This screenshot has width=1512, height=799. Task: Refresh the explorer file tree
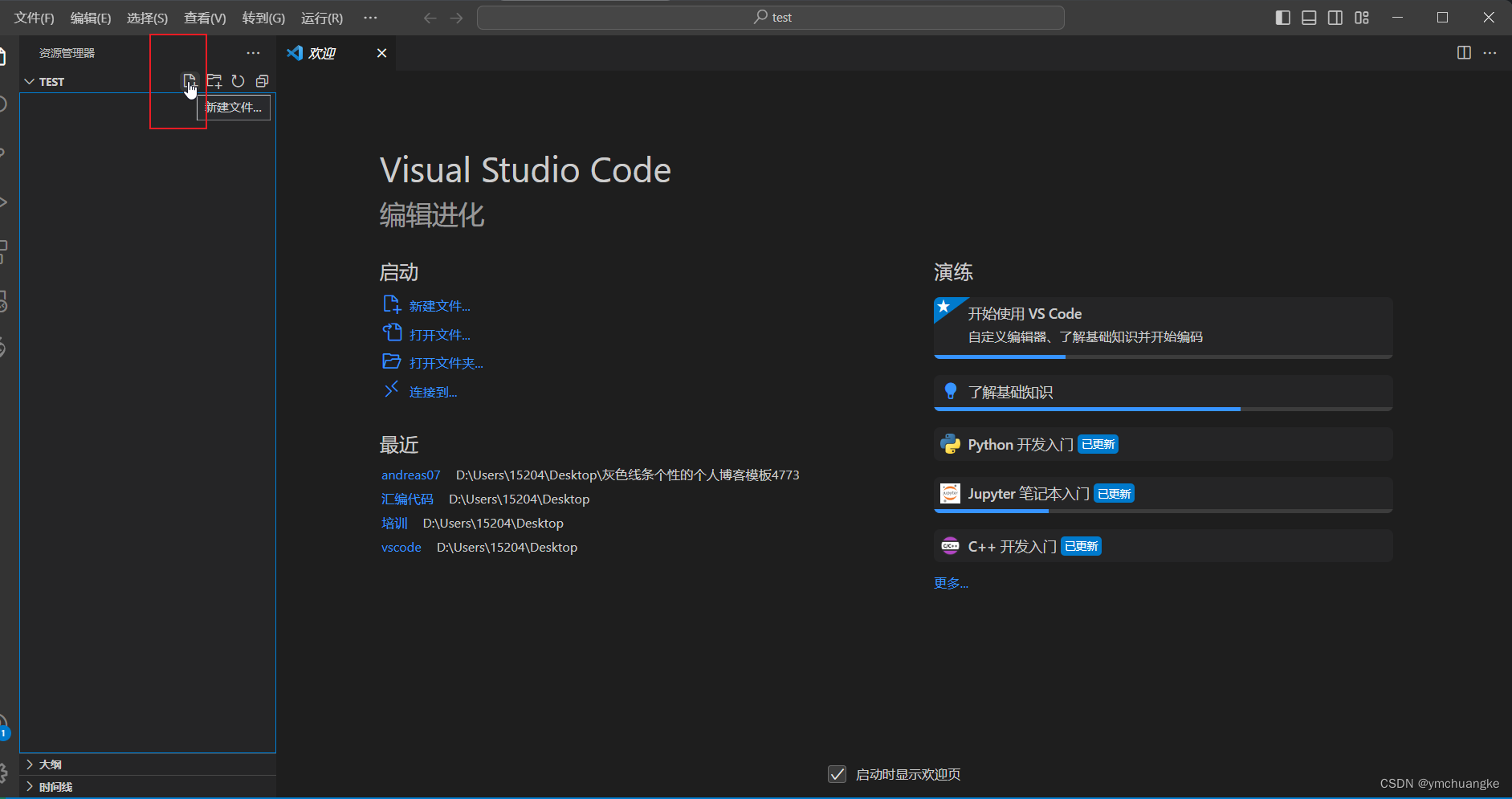(238, 81)
